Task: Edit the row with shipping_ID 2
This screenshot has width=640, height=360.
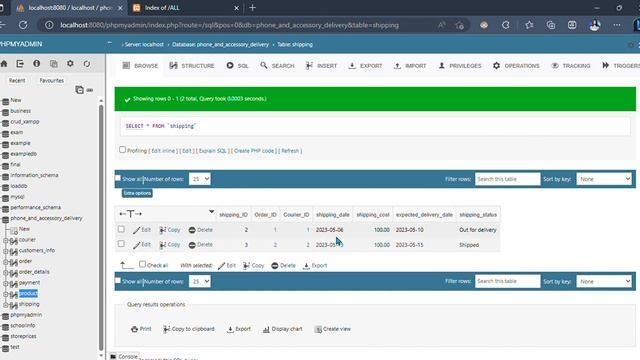Action: pos(142,230)
